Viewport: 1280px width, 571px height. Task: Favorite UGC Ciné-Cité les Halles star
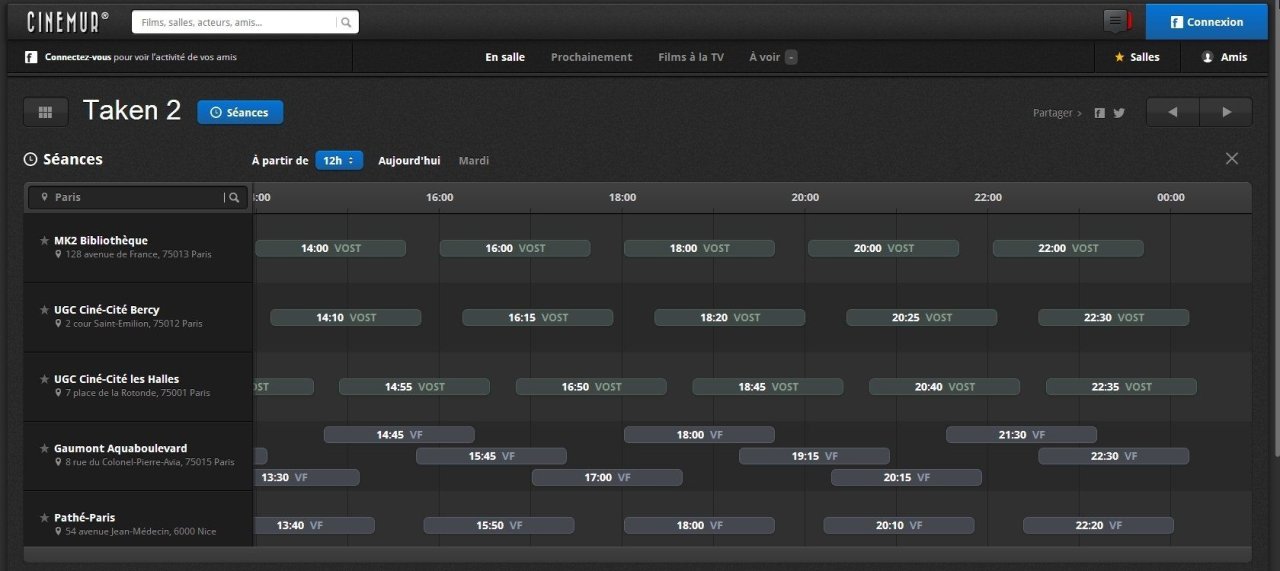pos(44,379)
